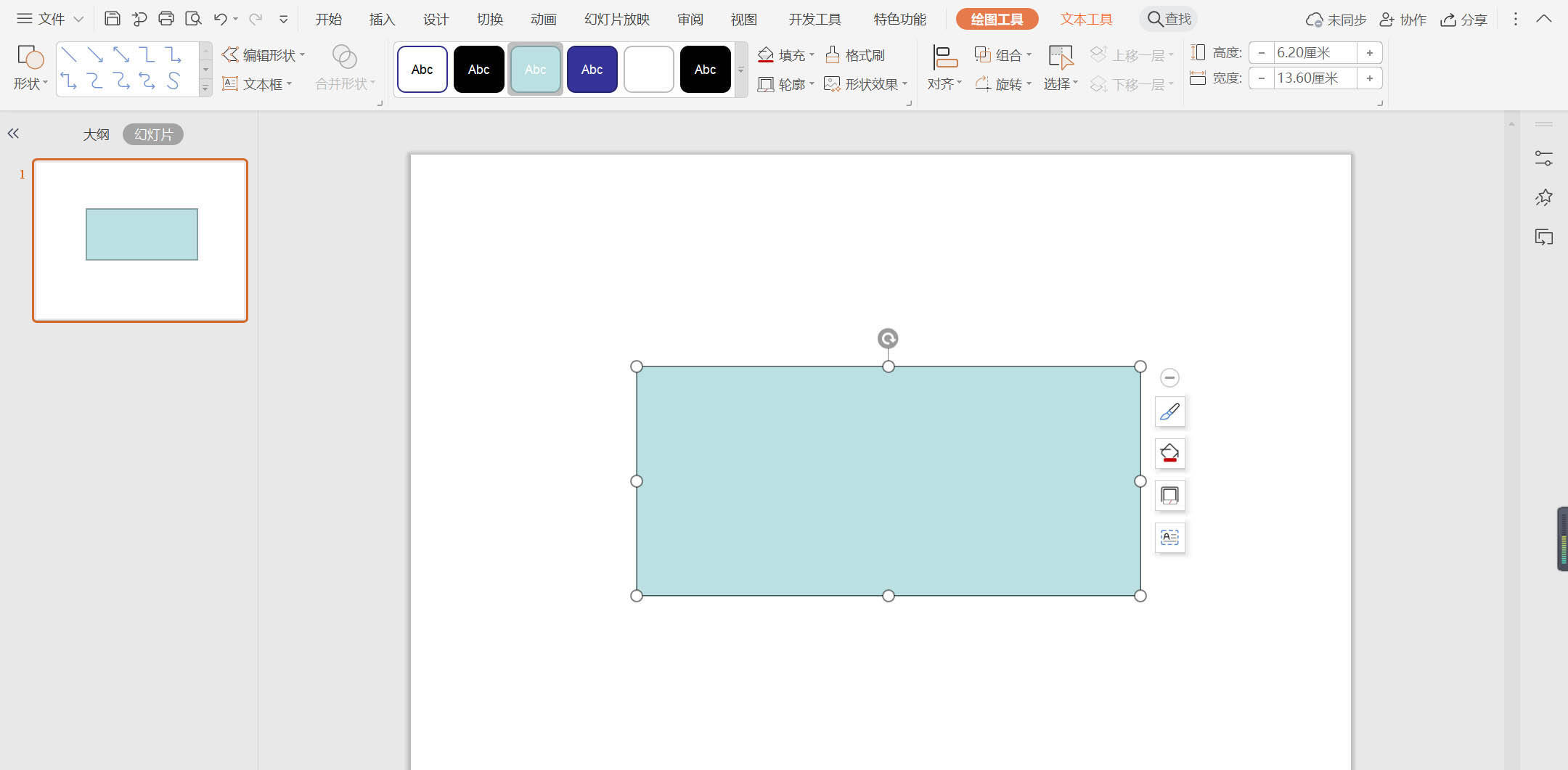Viewport: 1568px width, 770px height.
Task: Switch to the 大纲 outline view
Action: pos(96,134)
